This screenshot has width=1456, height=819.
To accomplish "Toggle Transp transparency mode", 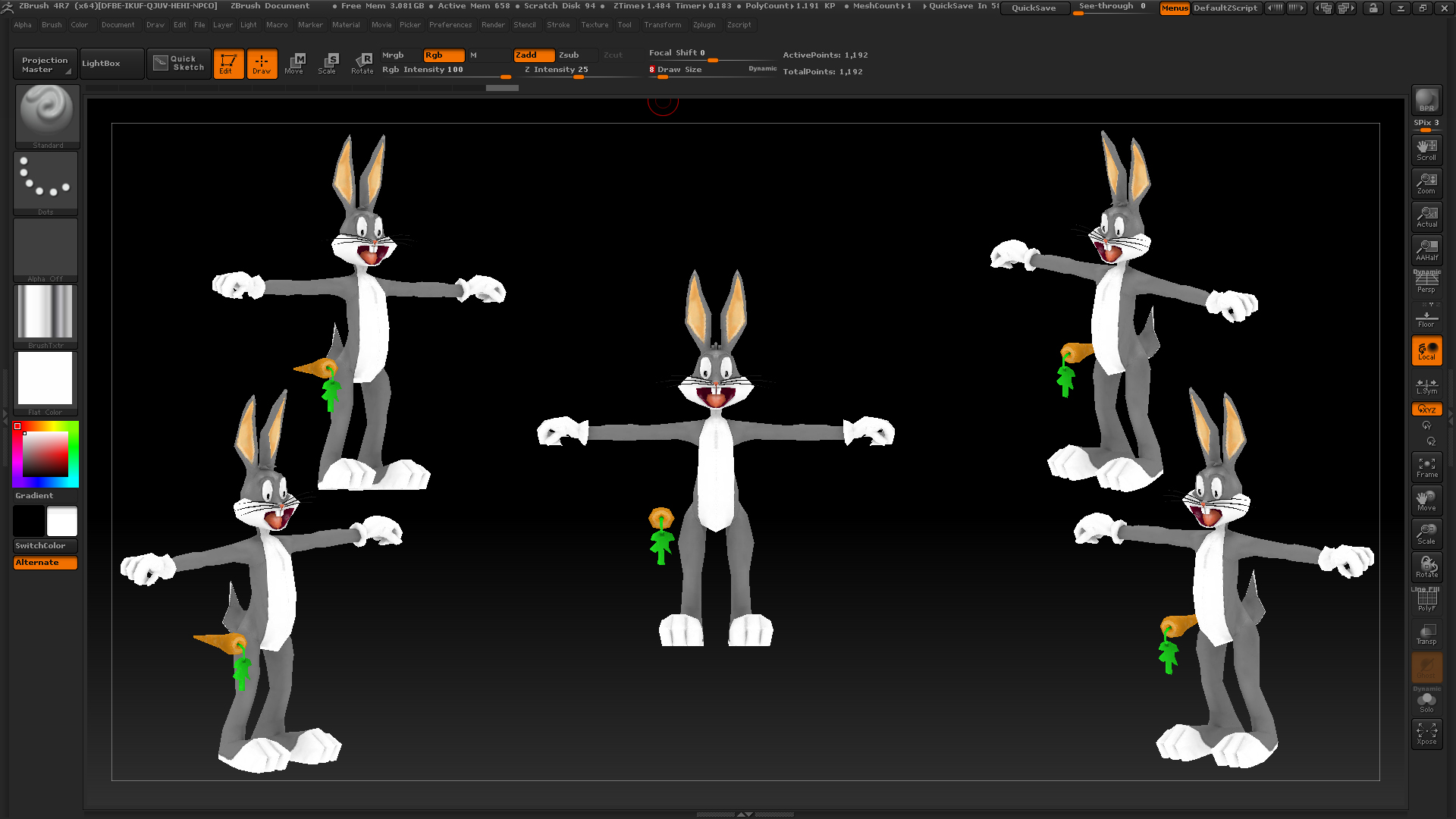I will point(1426,634).
